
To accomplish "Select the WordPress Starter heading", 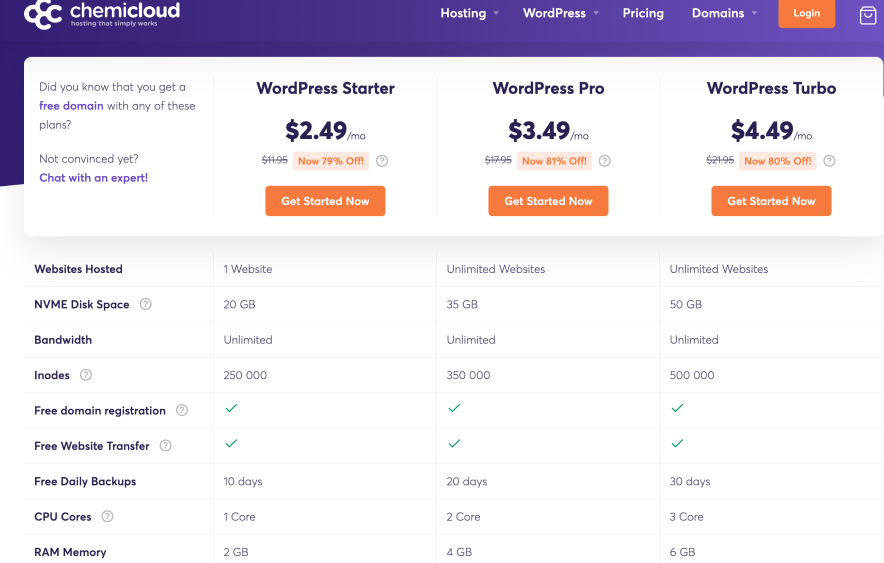I will click(x=325, y=88).
